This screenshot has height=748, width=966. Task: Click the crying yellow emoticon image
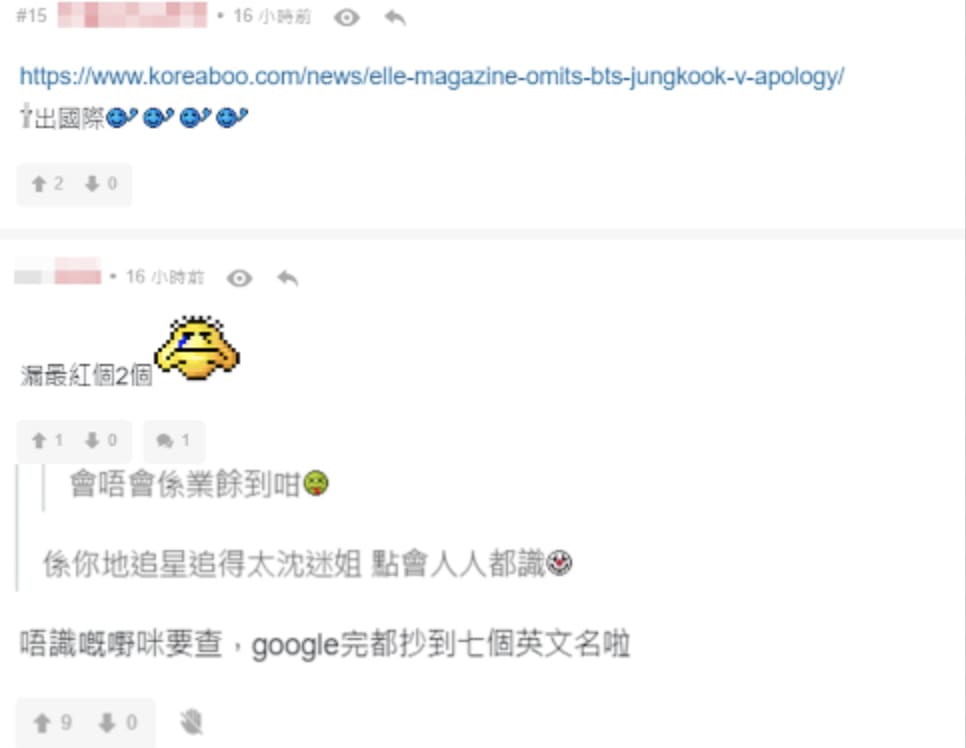pyautogui.click(x=197, y=348)
